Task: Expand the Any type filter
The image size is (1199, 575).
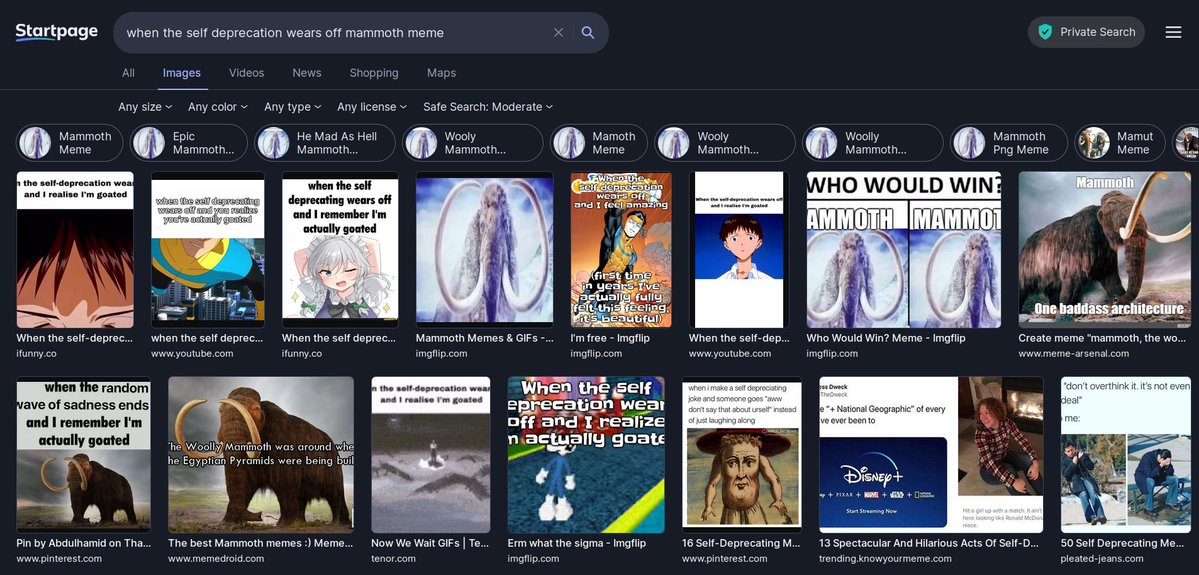Action: point(293,107)
